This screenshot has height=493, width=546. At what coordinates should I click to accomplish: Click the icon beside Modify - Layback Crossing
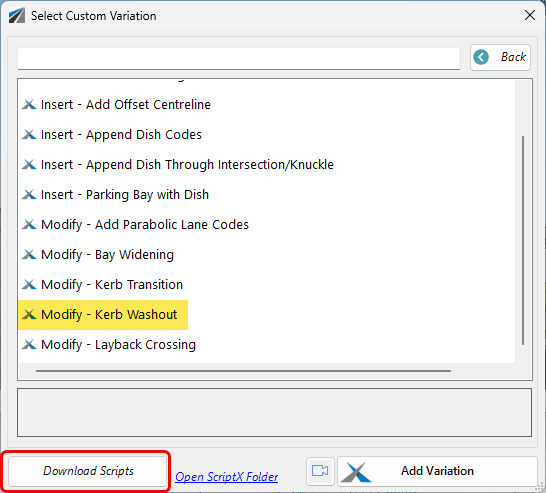[x=29, y=344]
